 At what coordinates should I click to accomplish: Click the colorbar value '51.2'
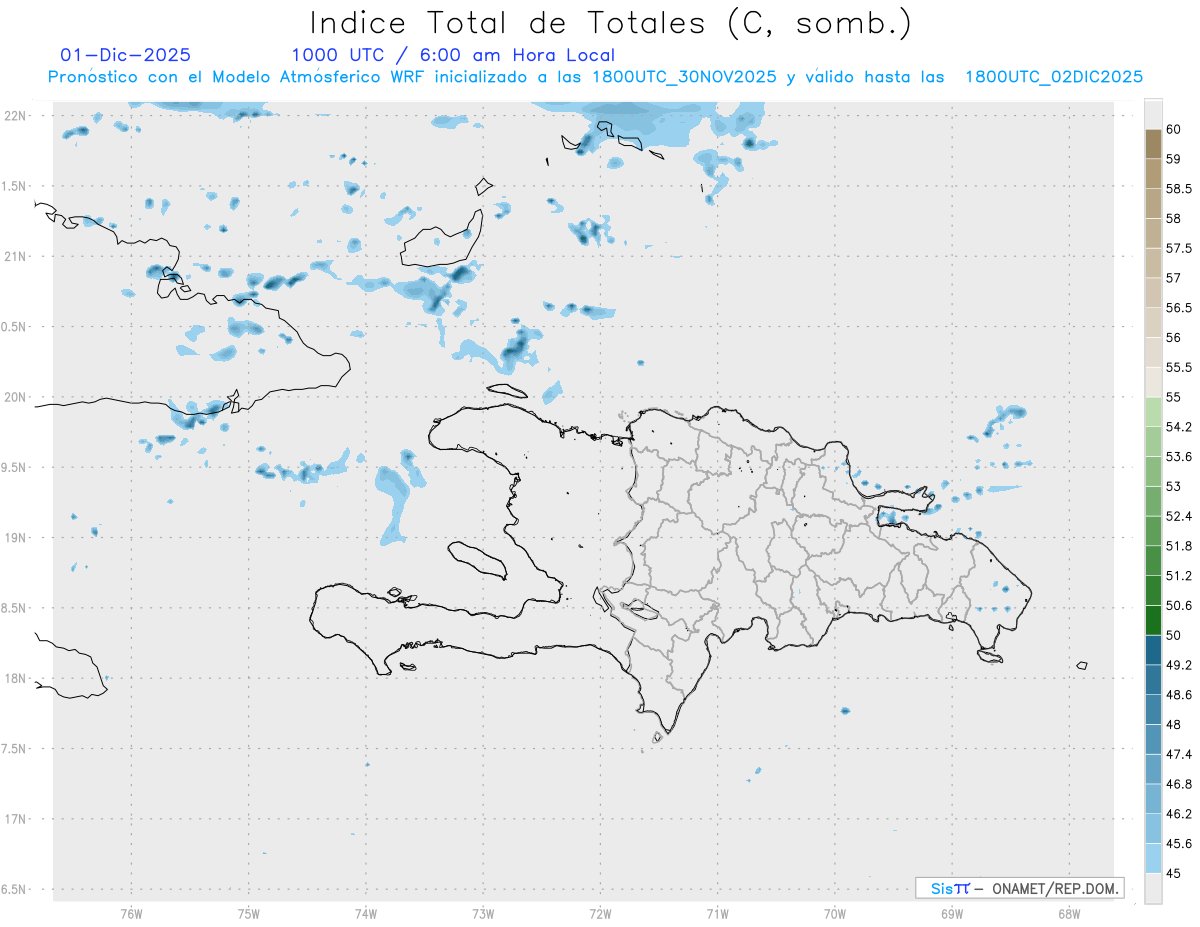click(1178, 576)
